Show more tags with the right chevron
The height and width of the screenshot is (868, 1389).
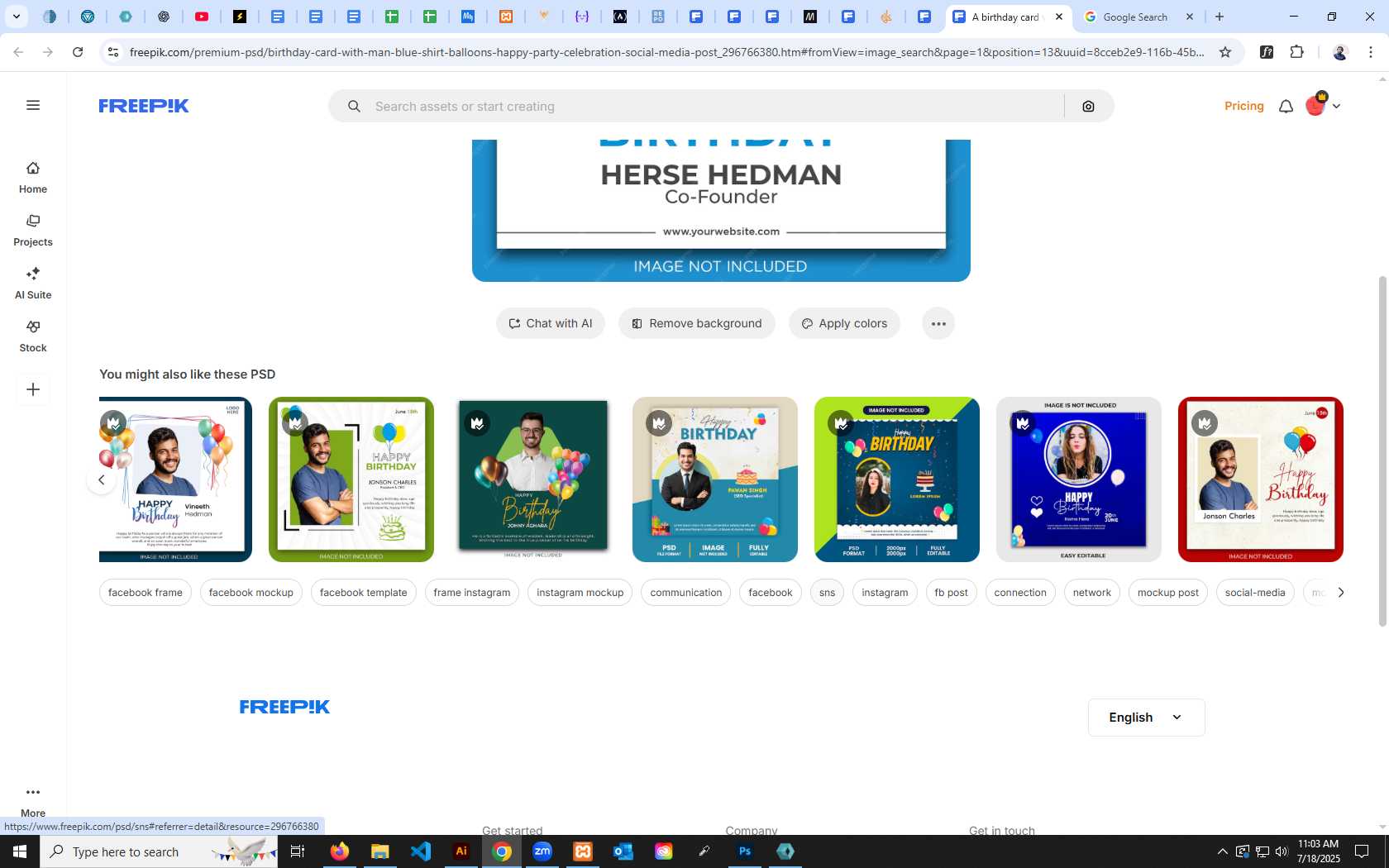[1340, 593]
